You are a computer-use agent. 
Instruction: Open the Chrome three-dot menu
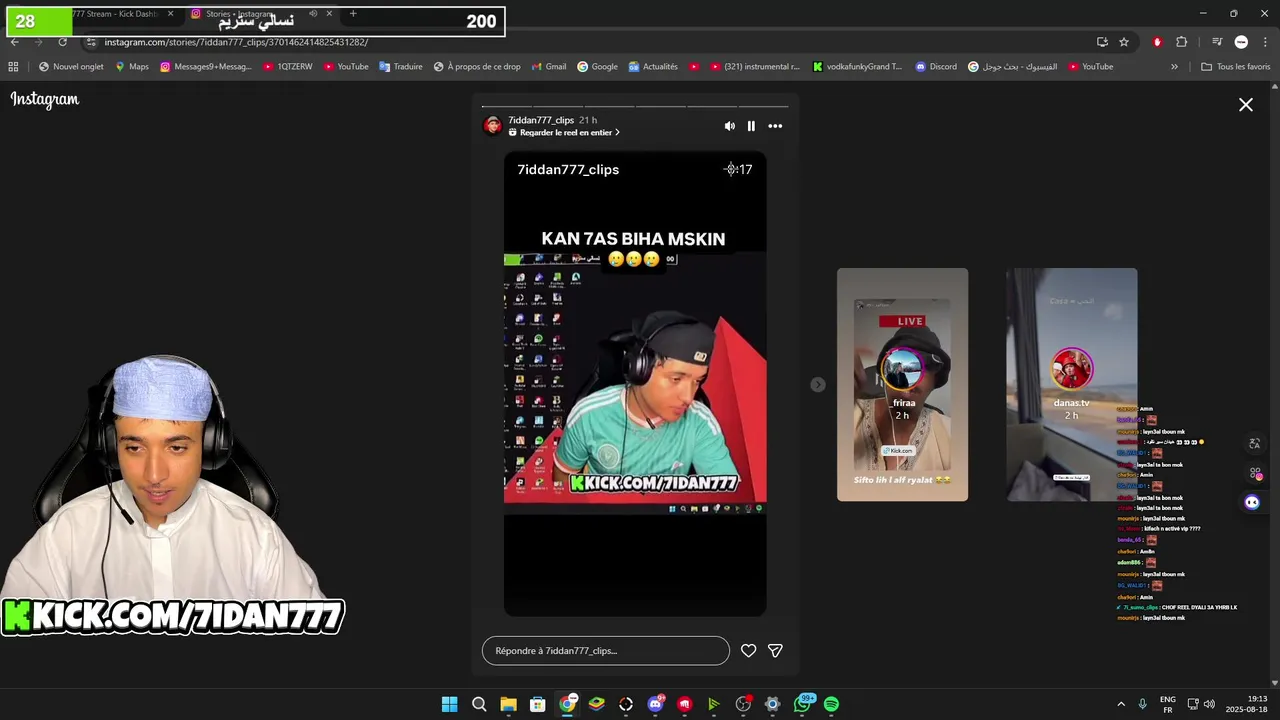[1265, 42]
